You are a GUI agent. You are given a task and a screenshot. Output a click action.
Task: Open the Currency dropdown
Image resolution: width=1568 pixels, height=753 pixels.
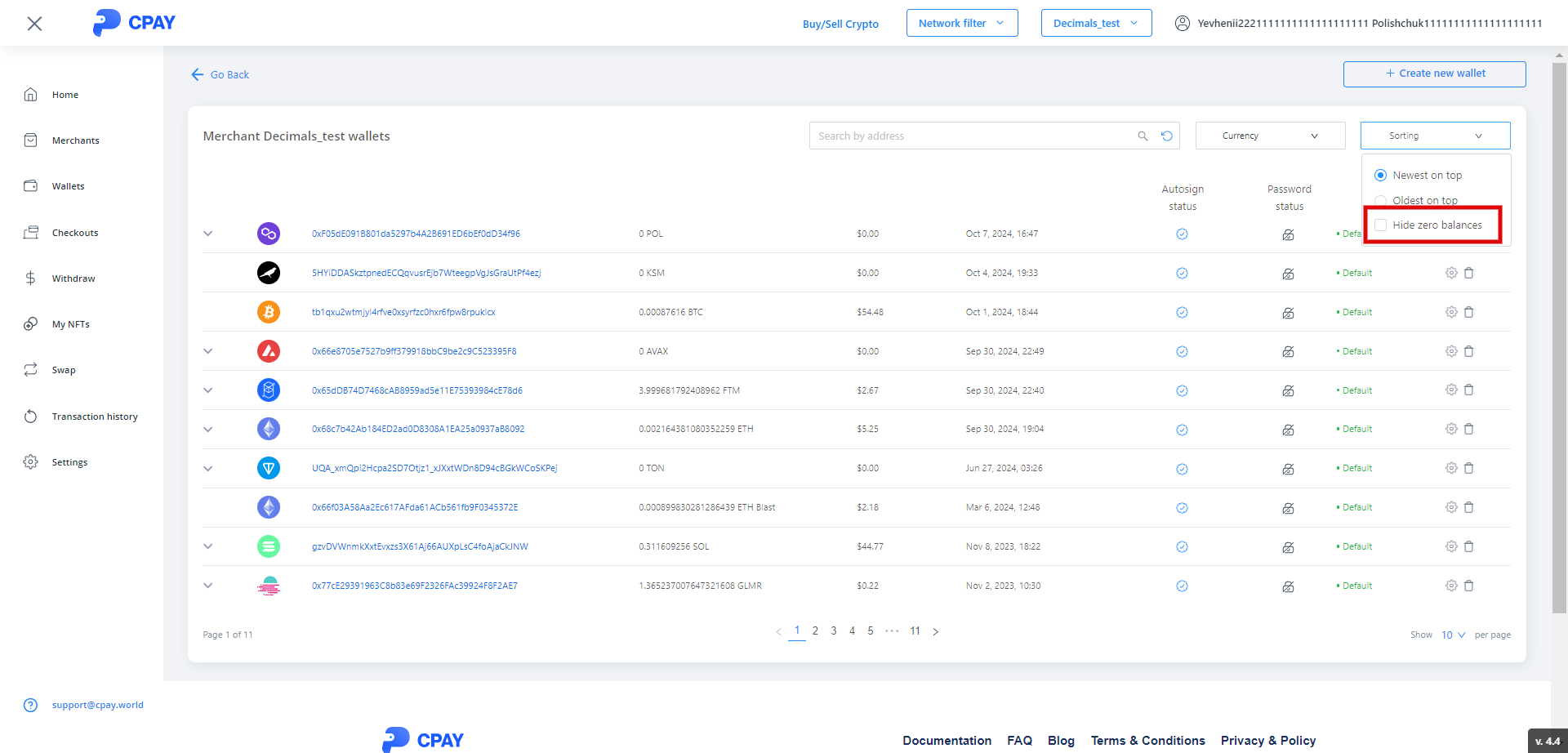[1270, 136]
